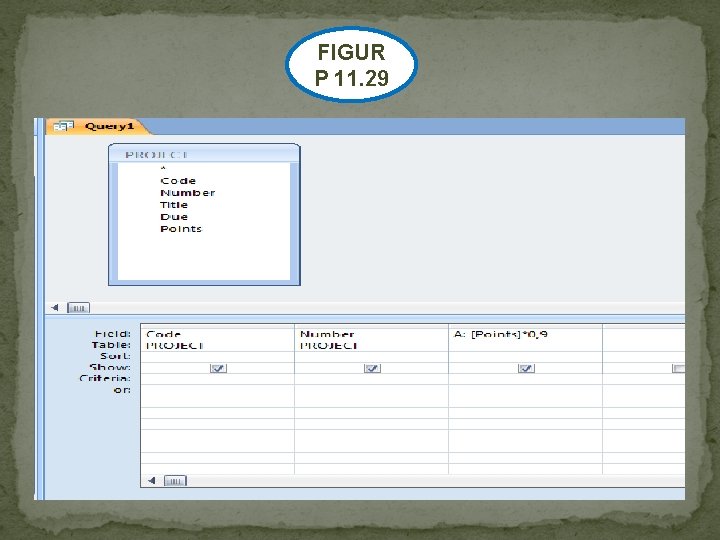Image resolution: width=720 pixels, height=540 pixels.
Task: Uncheck the Show box for Number column
Action: coord(372,368)
